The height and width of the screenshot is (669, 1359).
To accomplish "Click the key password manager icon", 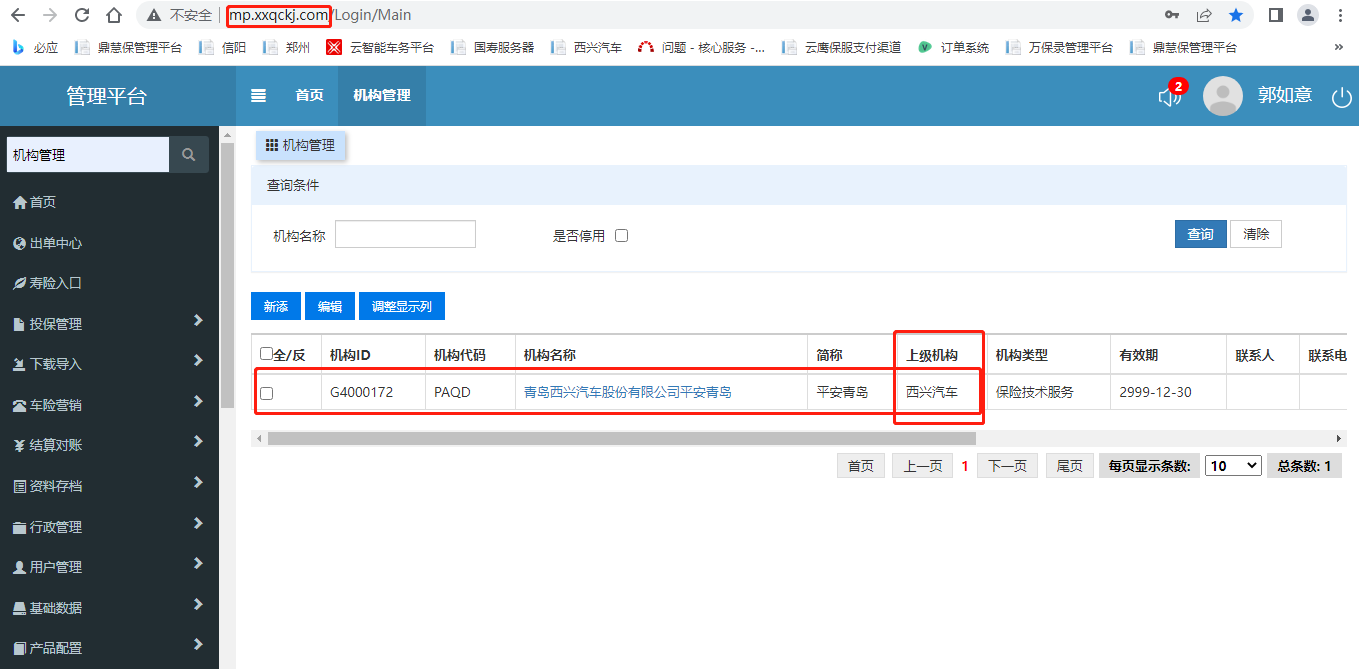I will (1172, 15).
